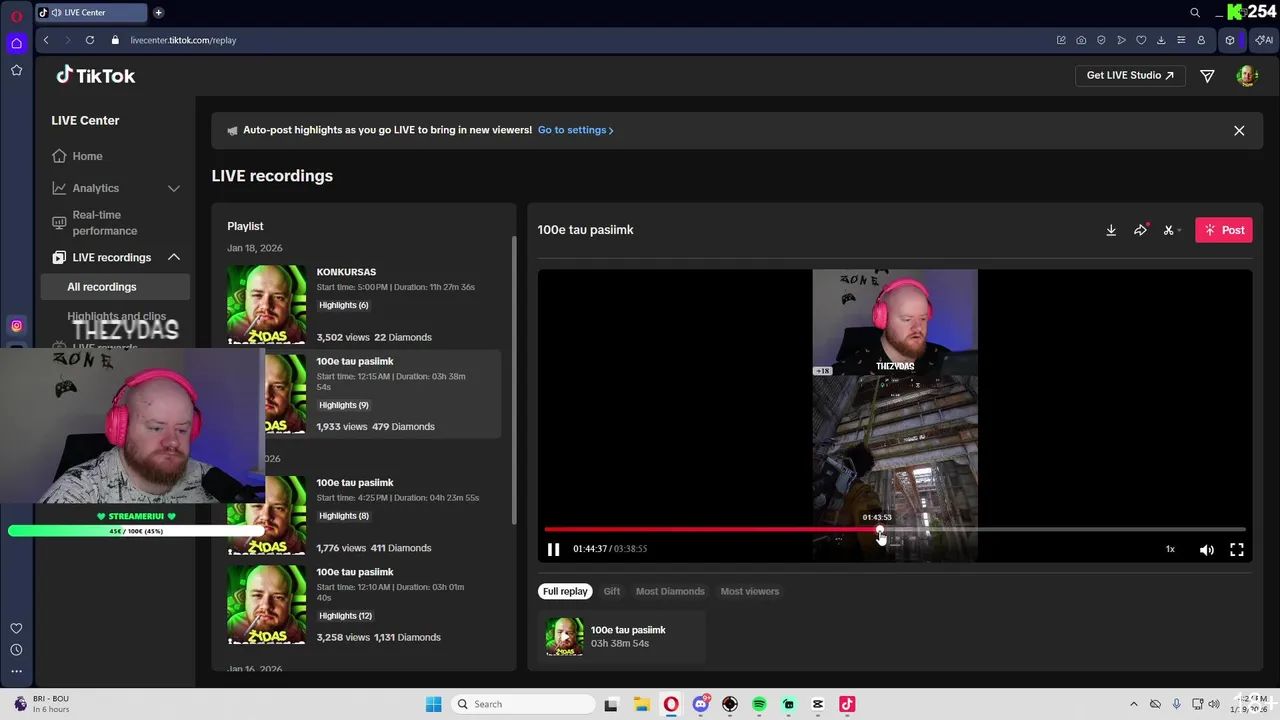This screenshot has width=1280, height=720.
Task: Open the scissors clip tool dropdown
Action: click(1171, 230)
